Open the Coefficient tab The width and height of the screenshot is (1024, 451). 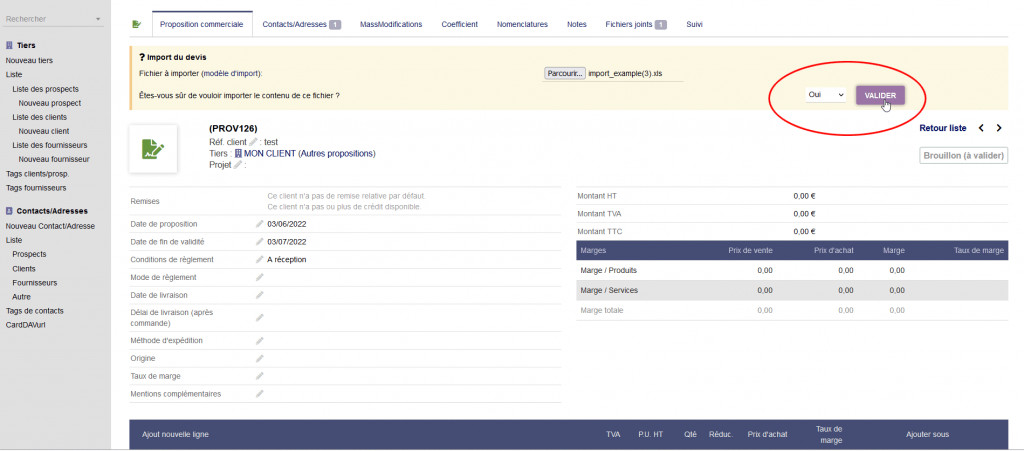click(460, 24)
